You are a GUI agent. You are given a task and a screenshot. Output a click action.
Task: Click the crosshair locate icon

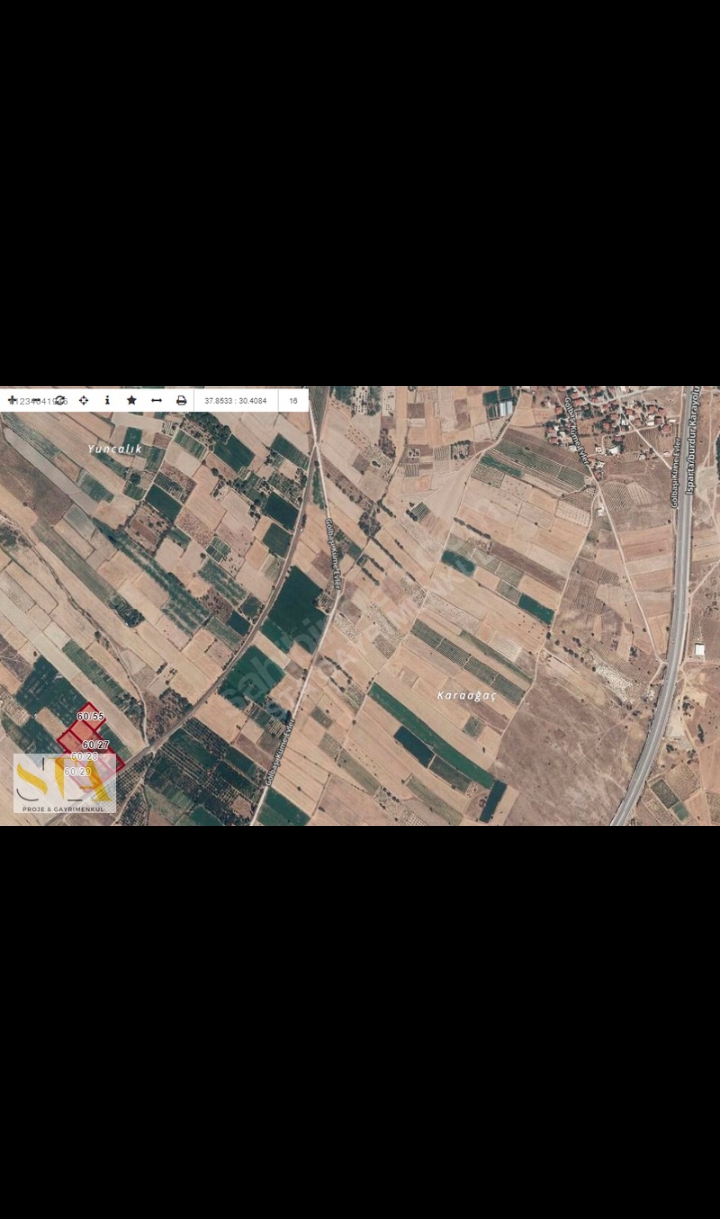click(x=84, y=400)
